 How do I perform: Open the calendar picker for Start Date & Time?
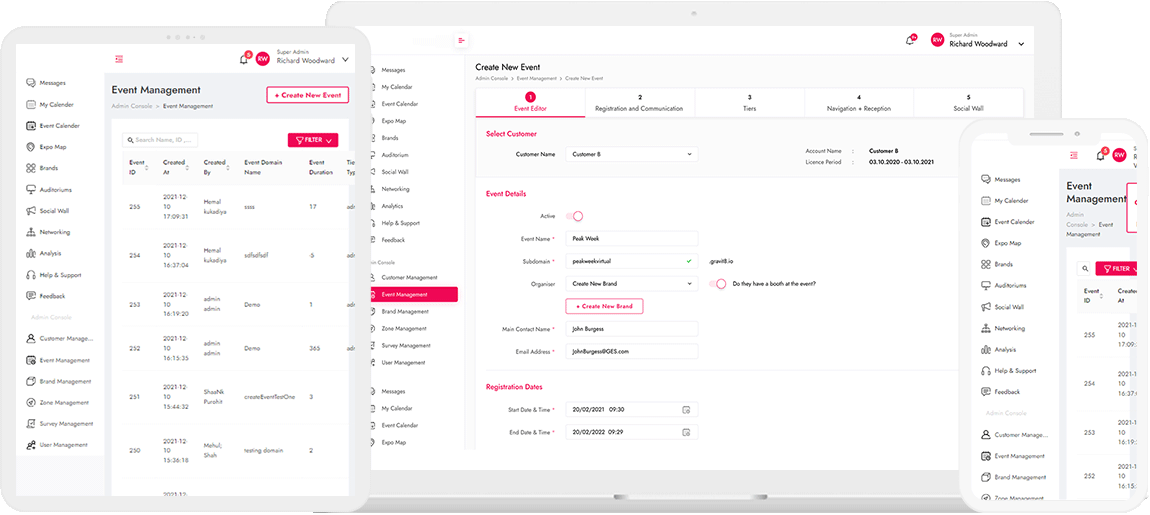[686, 410]
